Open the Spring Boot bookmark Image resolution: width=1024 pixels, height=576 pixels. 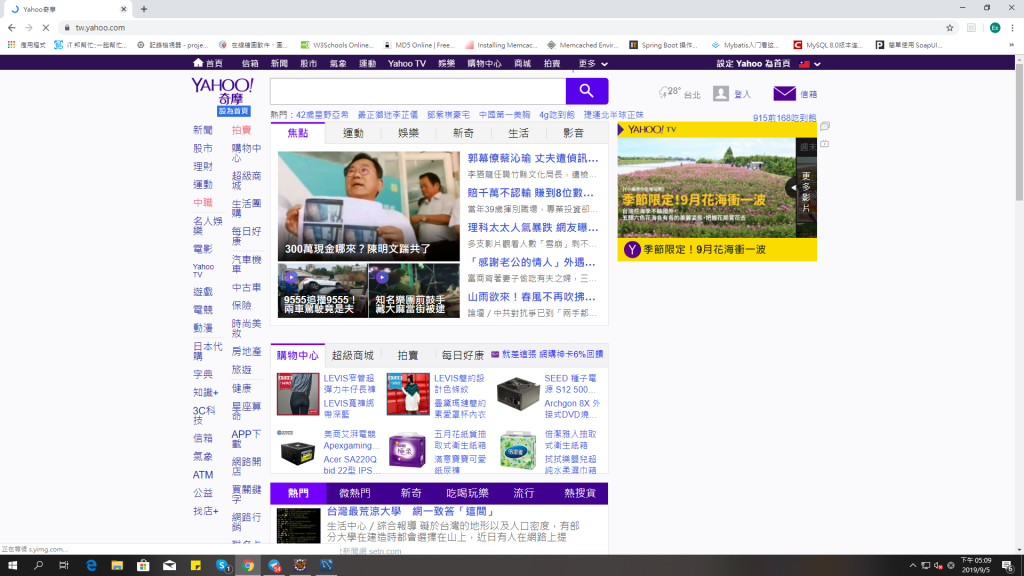(x=664, y=45)
